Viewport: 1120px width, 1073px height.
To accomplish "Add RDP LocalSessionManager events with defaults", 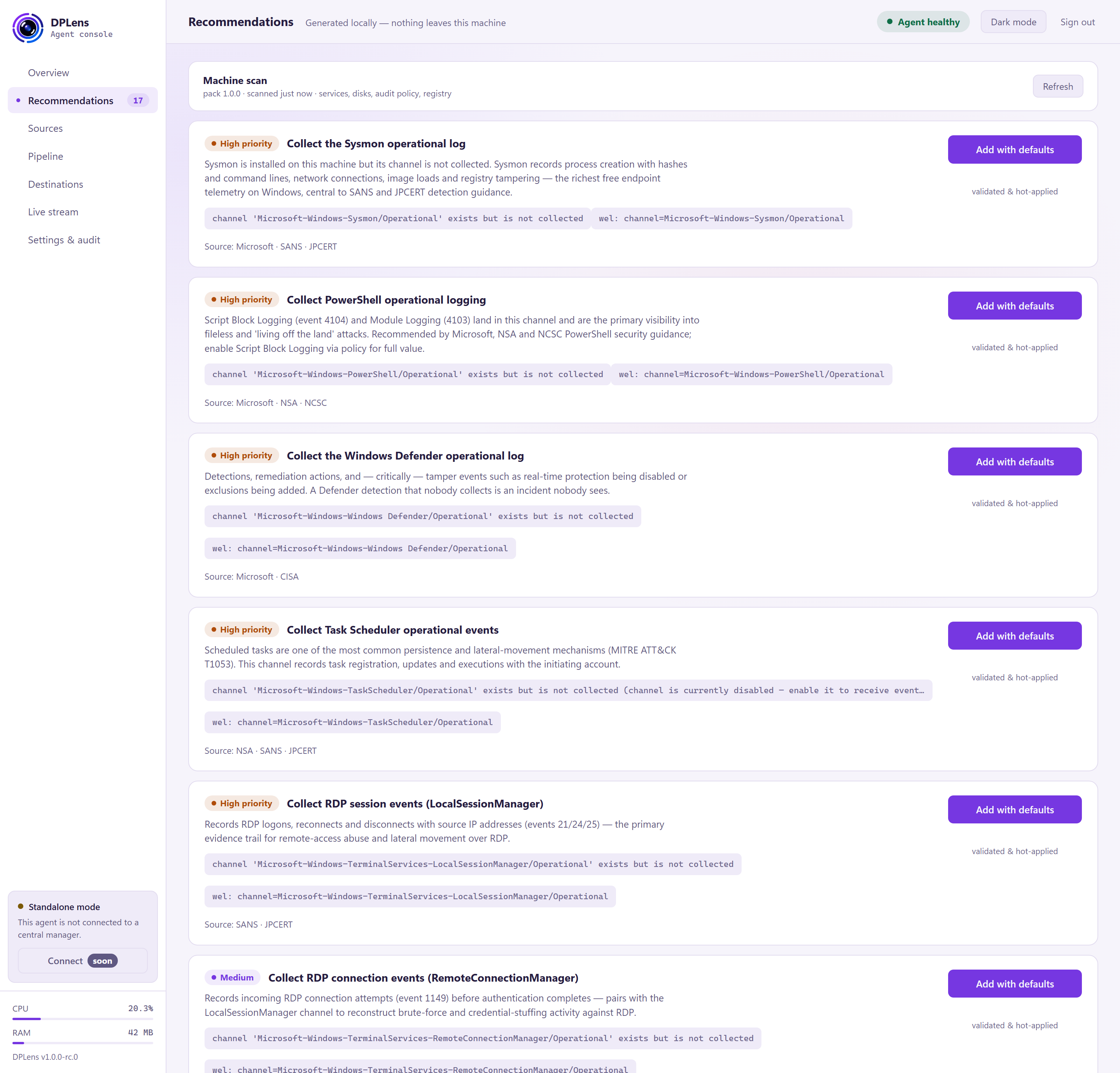I will coord(1014,809).
